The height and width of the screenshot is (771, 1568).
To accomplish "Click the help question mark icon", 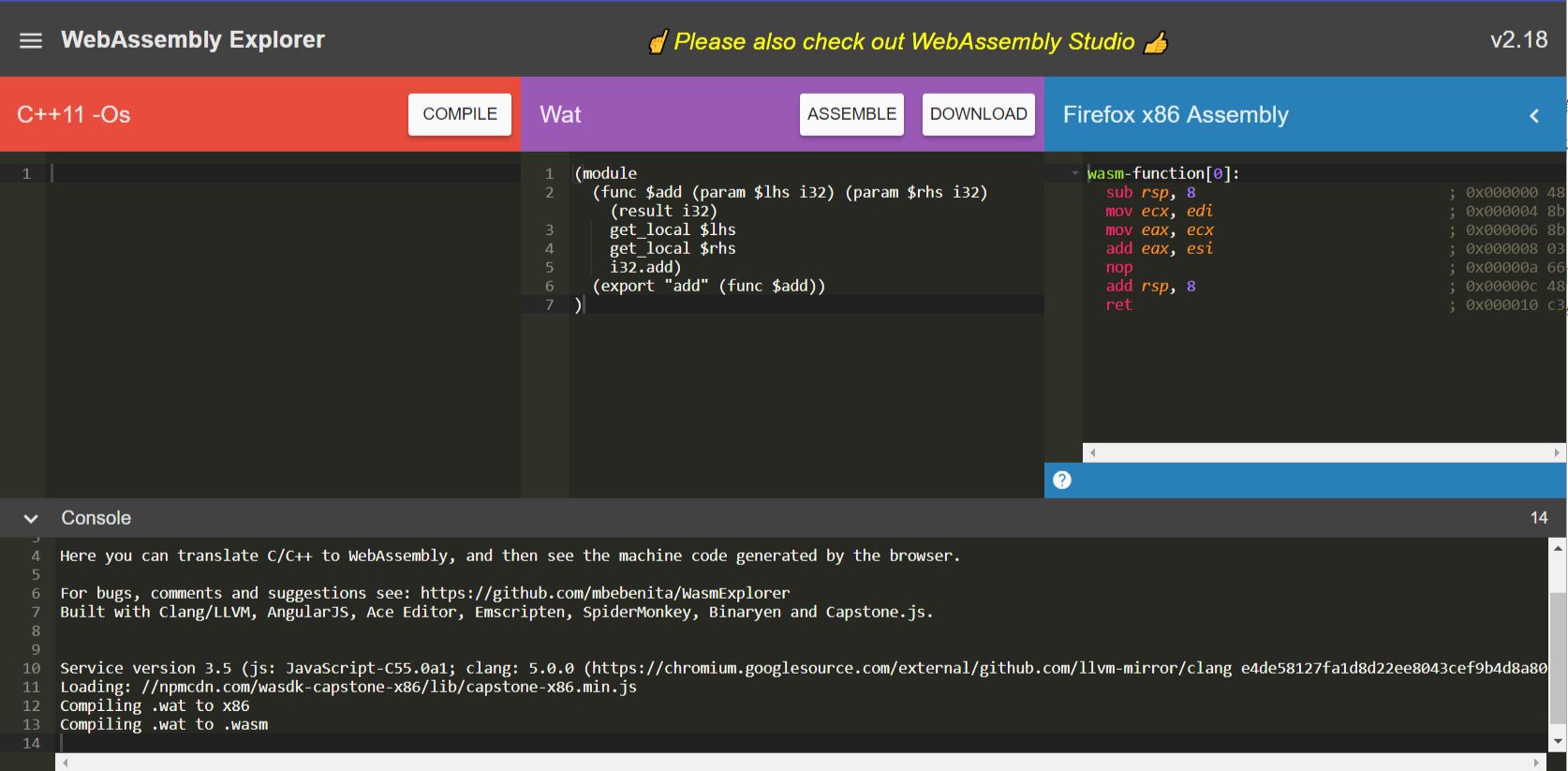I will point(1062,480).
